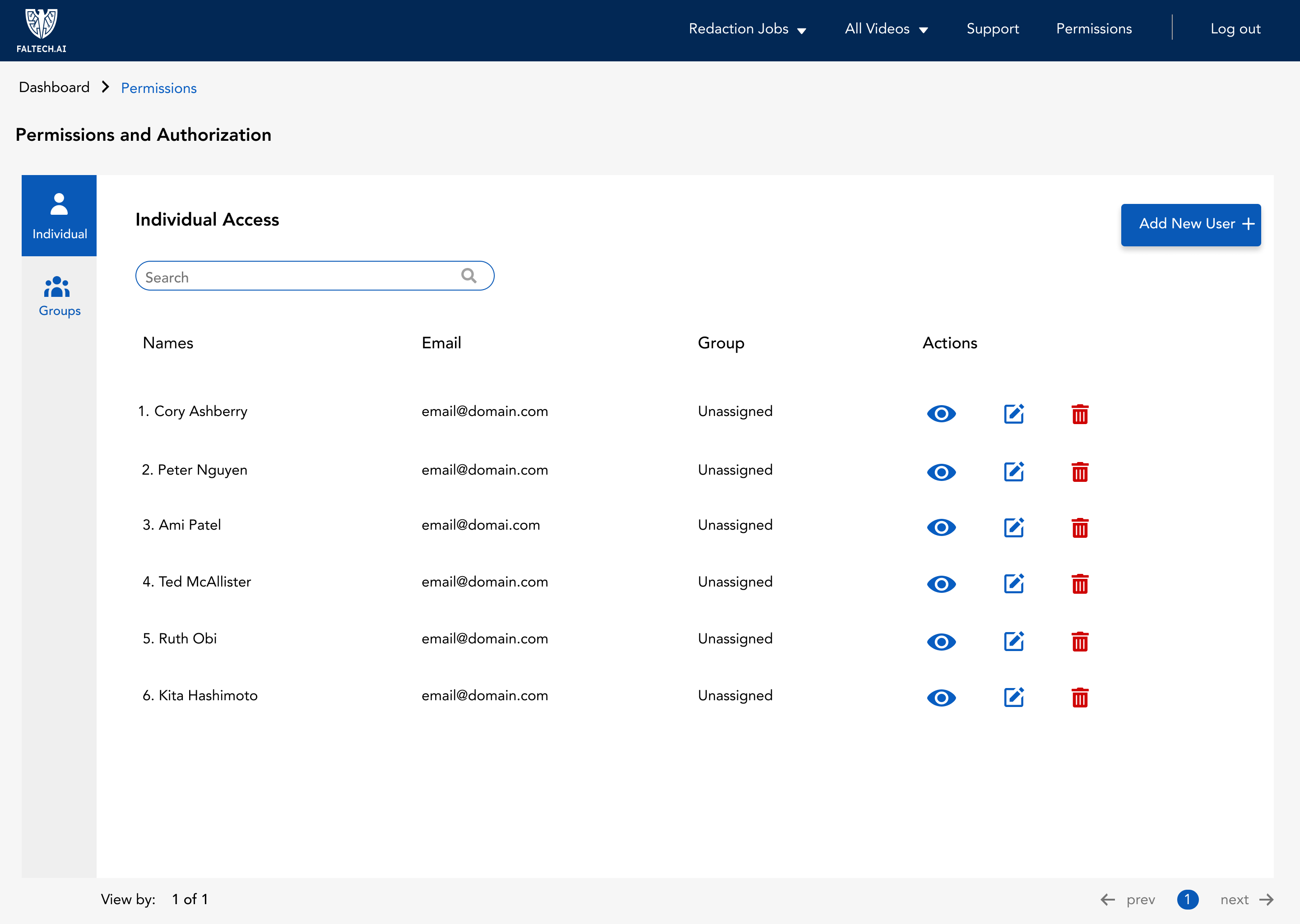Screen dimensions: 1300x924
Task: Click the '1 of 1' view indicator
Action: click(190, 899)
